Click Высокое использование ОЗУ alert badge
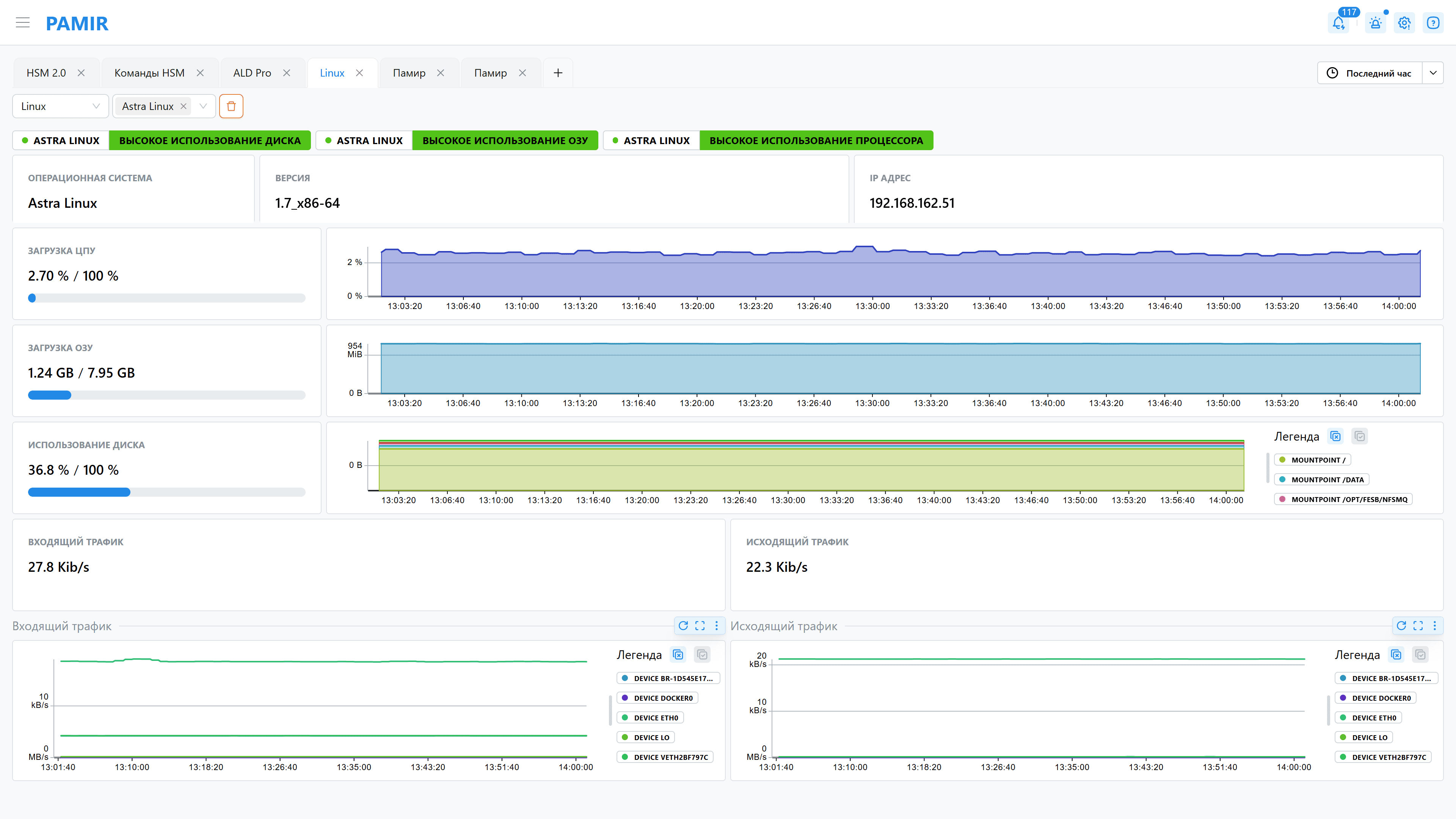The width and height of the screenshot is (1456, 819). [505, 141]
